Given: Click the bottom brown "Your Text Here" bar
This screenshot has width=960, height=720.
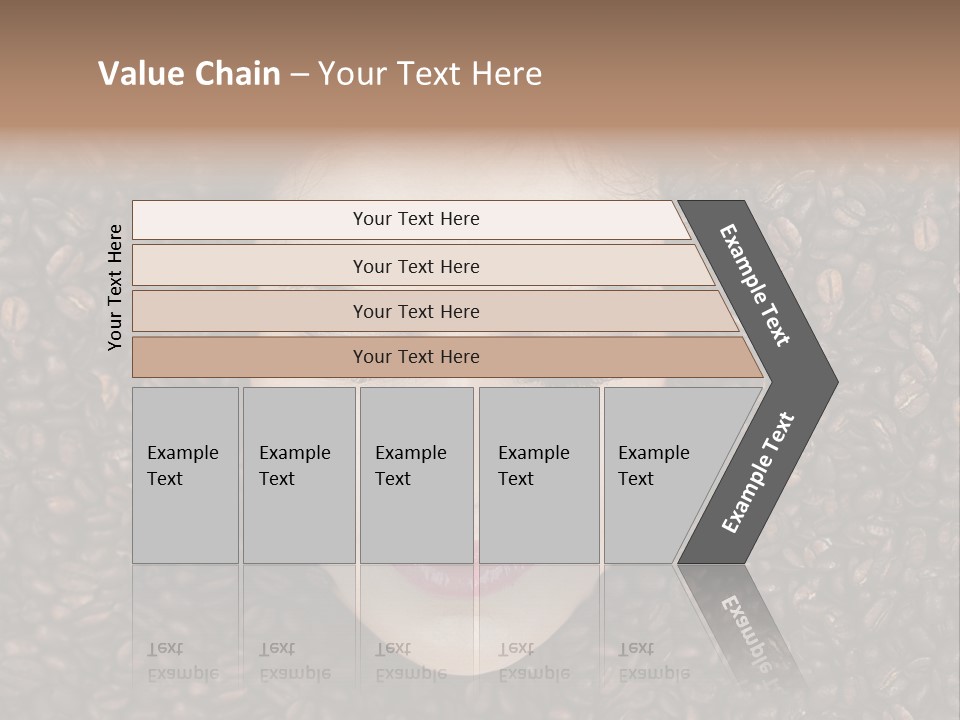Looking at the screenshot, I should pyautogui.click(x=416, y=357).
